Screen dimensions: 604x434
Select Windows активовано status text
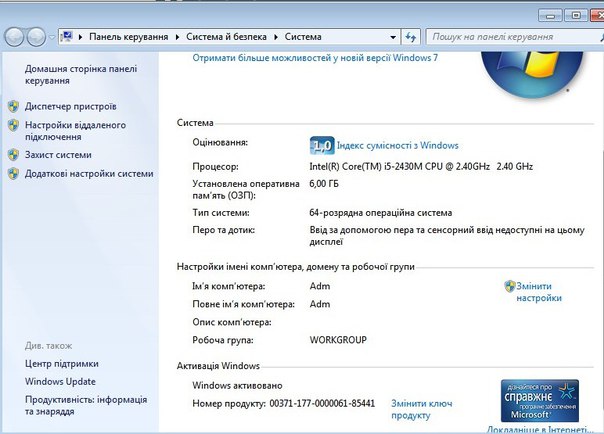coord(237,385)
